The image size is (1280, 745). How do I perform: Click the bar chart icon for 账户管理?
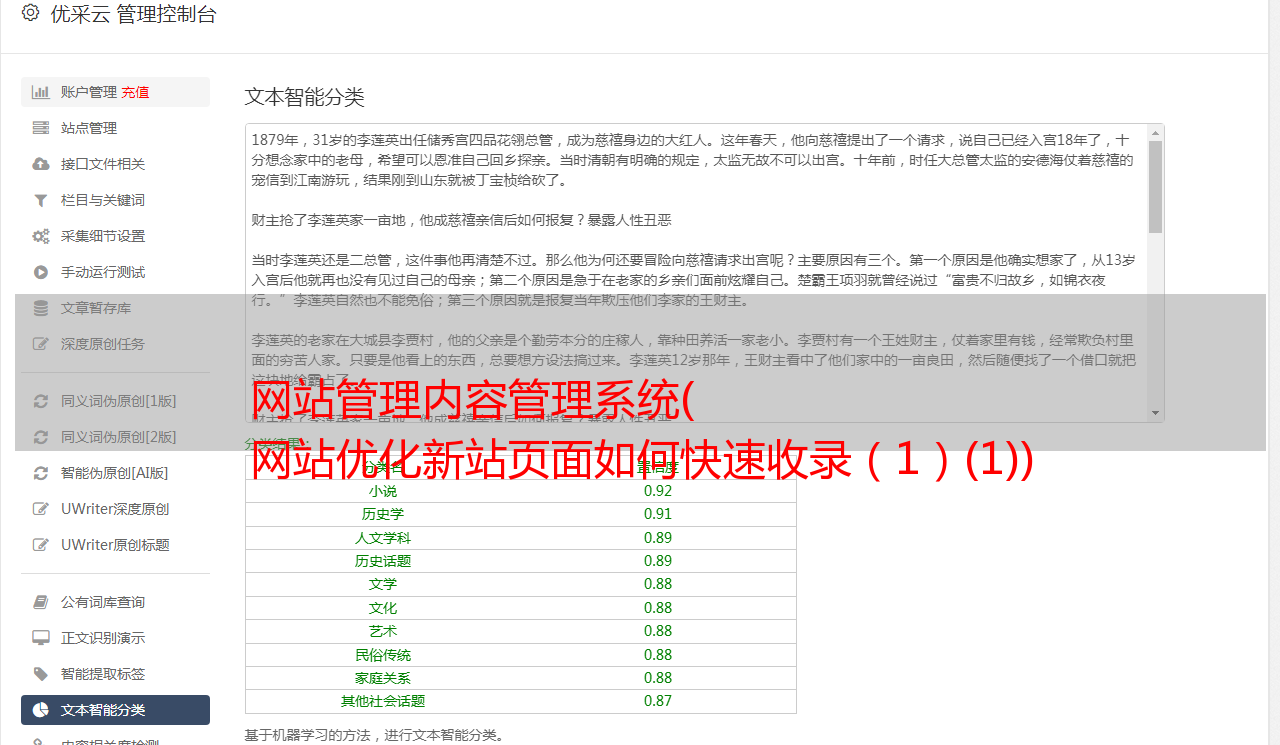tap(40, 92)
